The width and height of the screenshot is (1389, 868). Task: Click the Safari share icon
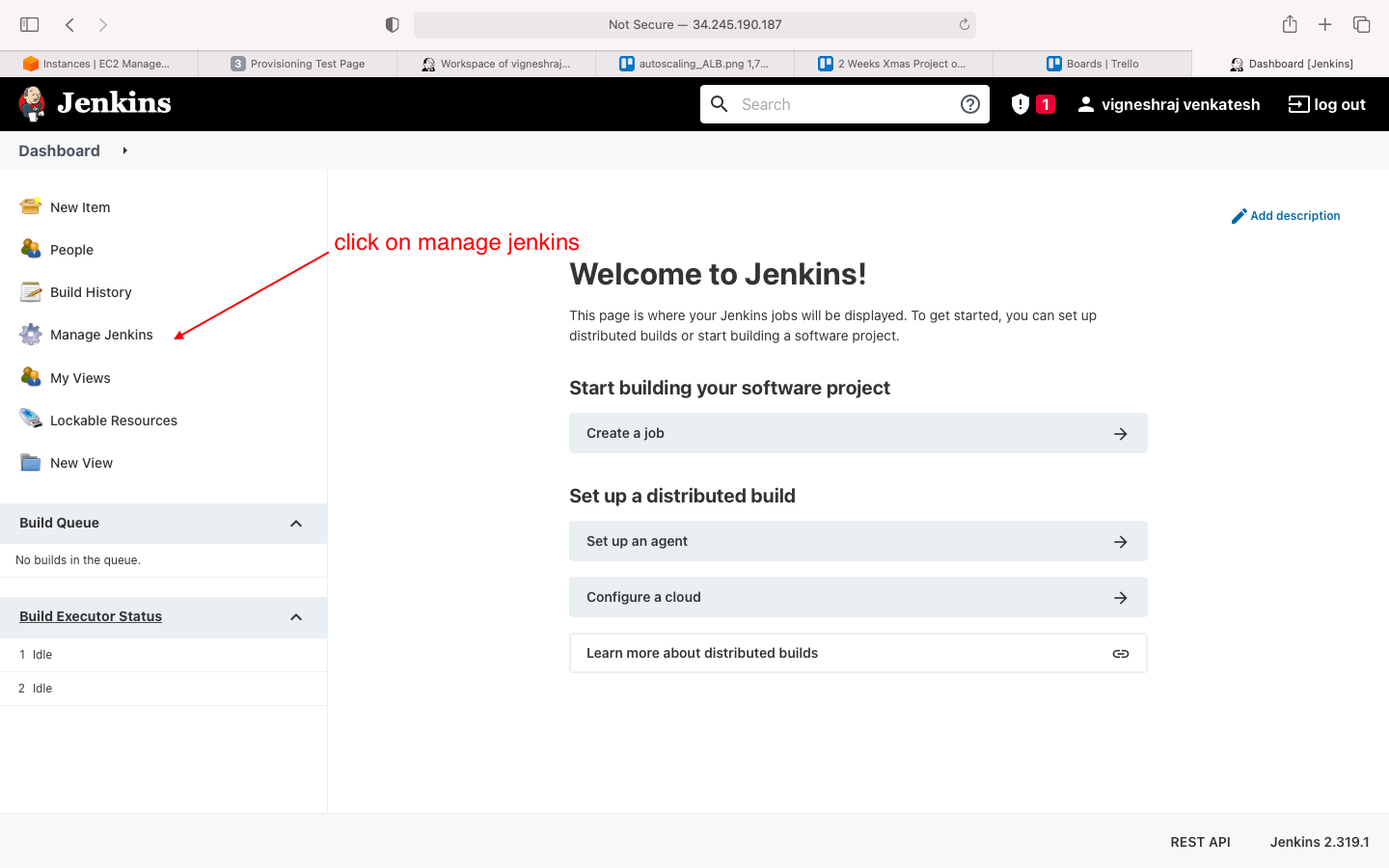(x=1290, y=24)
